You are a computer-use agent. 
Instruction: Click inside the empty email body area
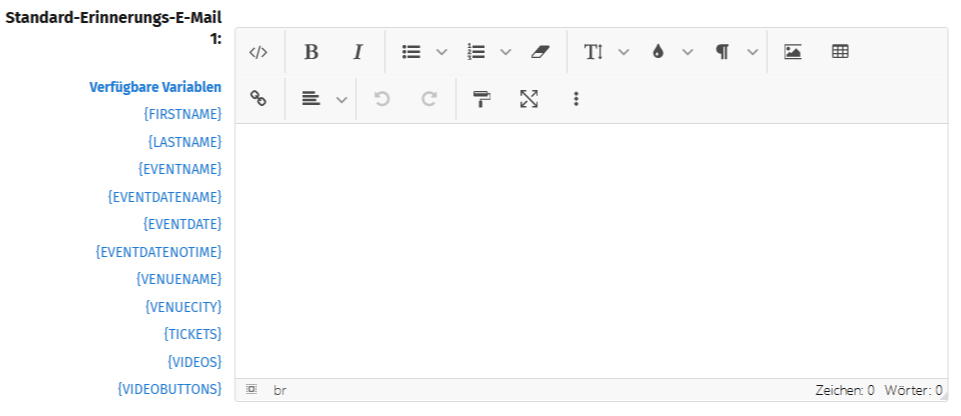pyautogui.click(x=590, y=250)
